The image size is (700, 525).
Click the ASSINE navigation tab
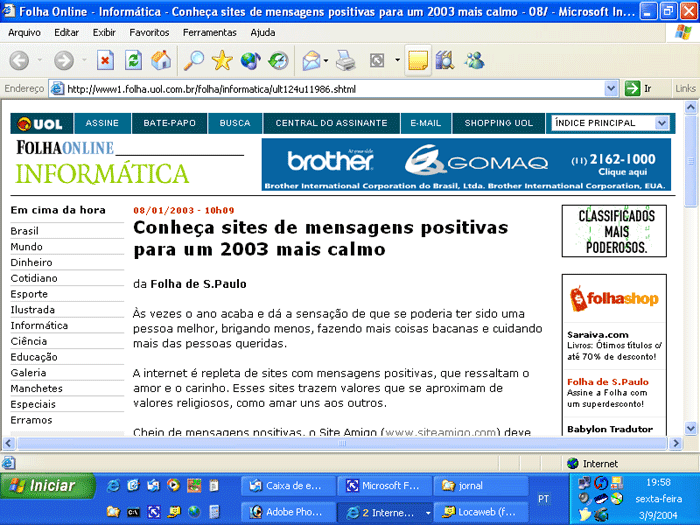tap(102, 123)
